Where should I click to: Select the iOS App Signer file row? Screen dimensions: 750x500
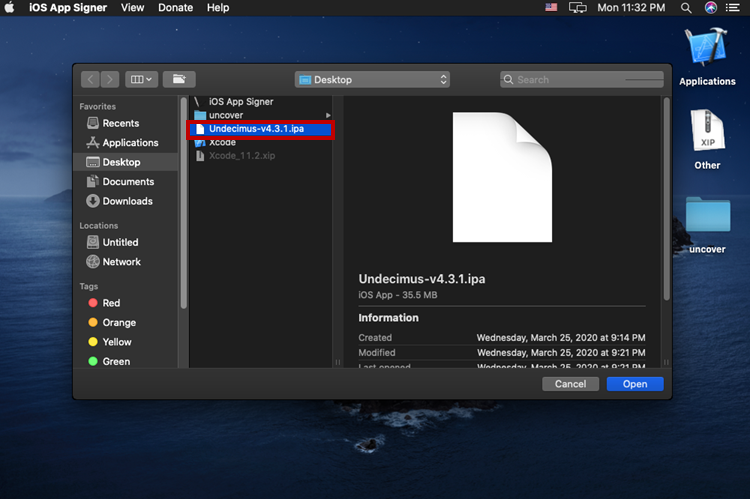261,102
